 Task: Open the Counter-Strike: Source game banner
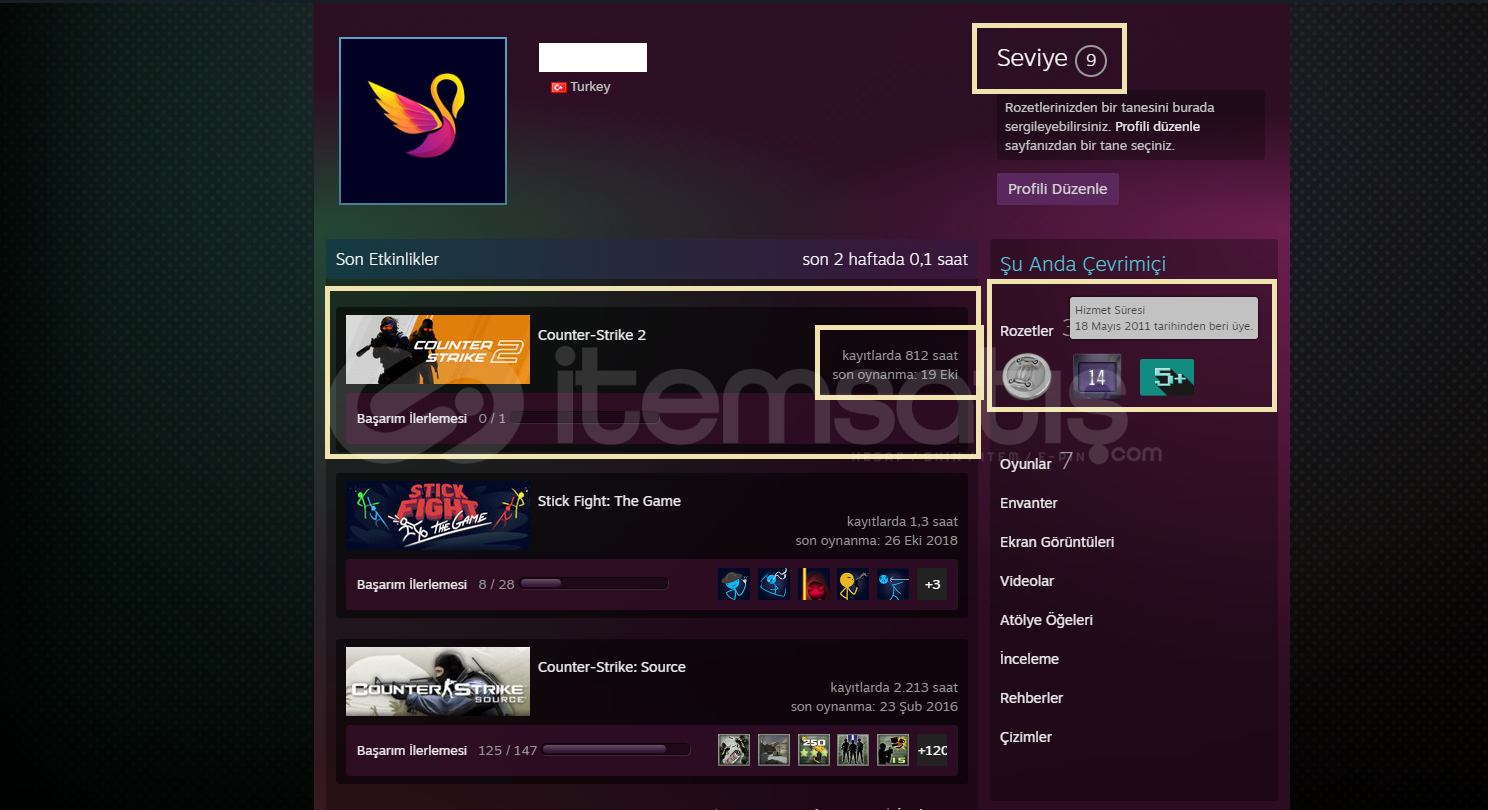coord(438,681)
